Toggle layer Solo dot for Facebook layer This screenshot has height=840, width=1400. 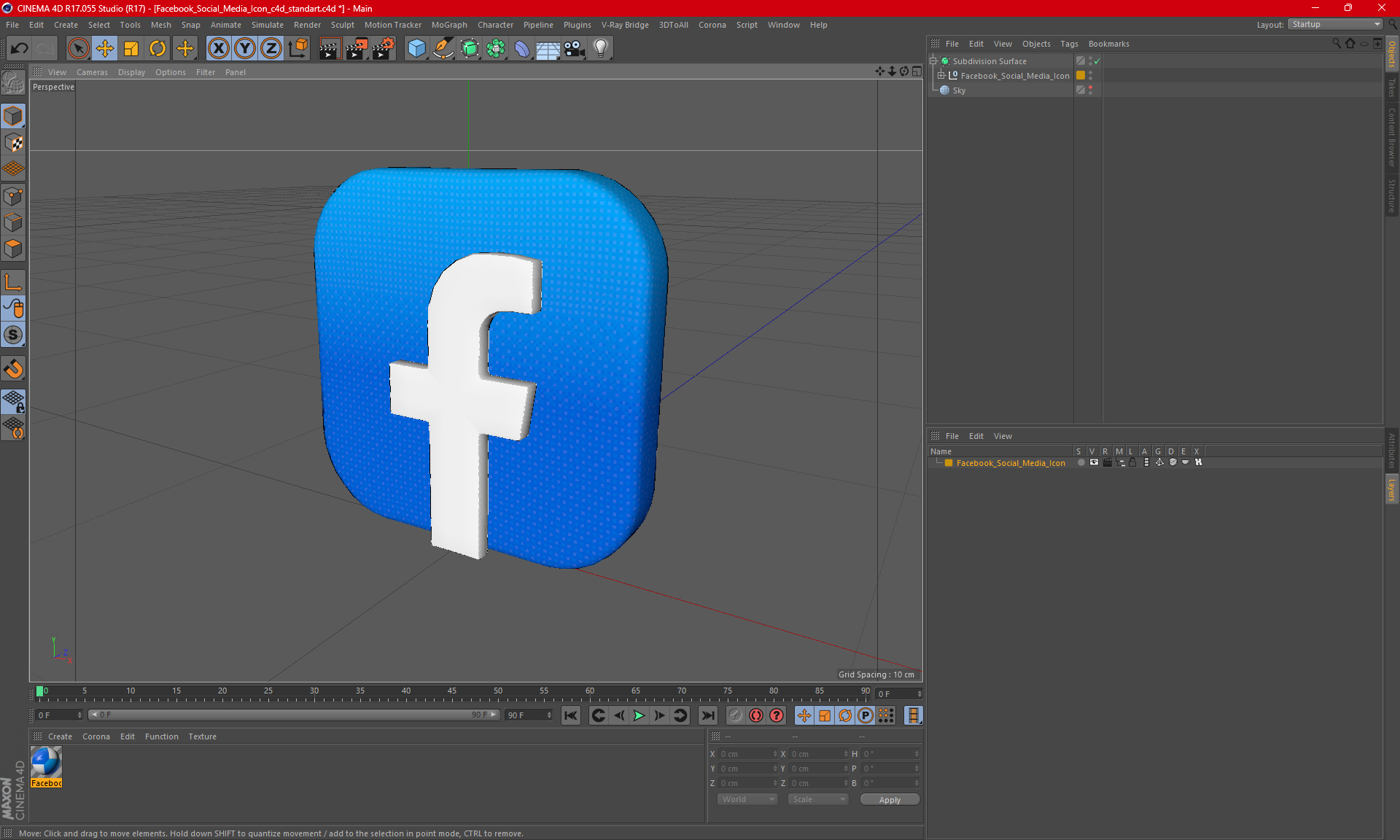click(1081, 462)
